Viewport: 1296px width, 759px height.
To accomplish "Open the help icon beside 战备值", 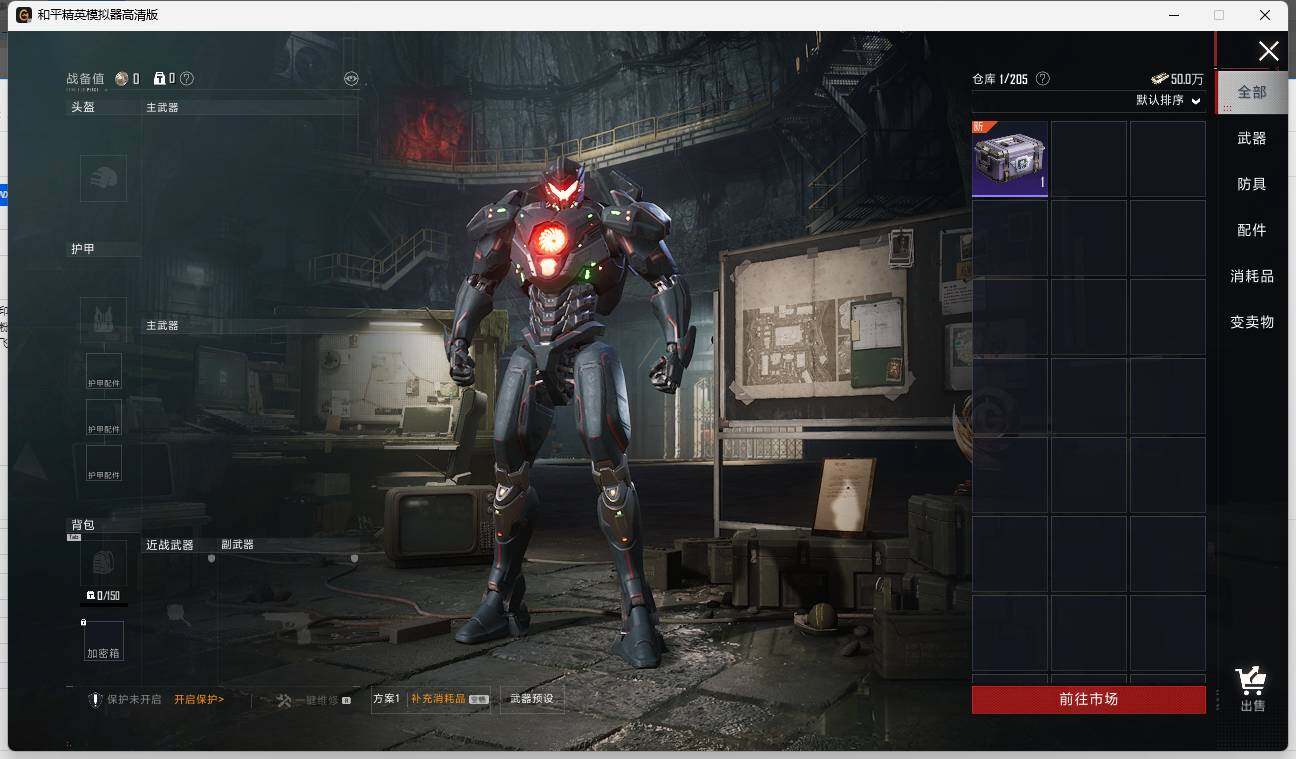I will point(187,79).
